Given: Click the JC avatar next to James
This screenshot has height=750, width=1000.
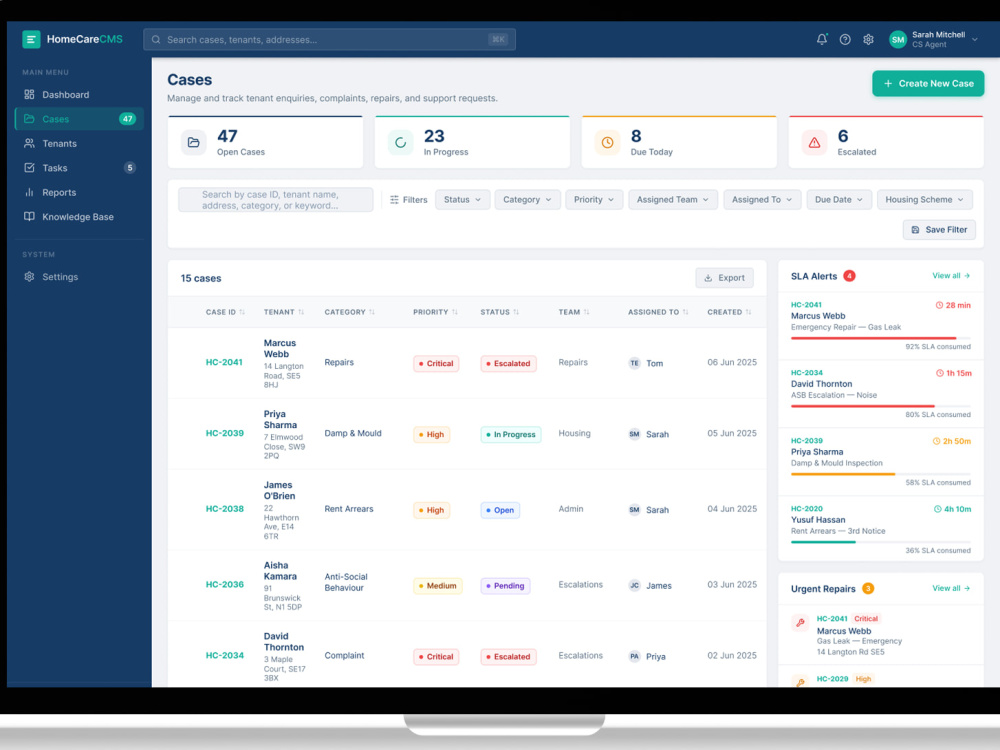Looking at the screenshot, I should (x=634, y=585).
